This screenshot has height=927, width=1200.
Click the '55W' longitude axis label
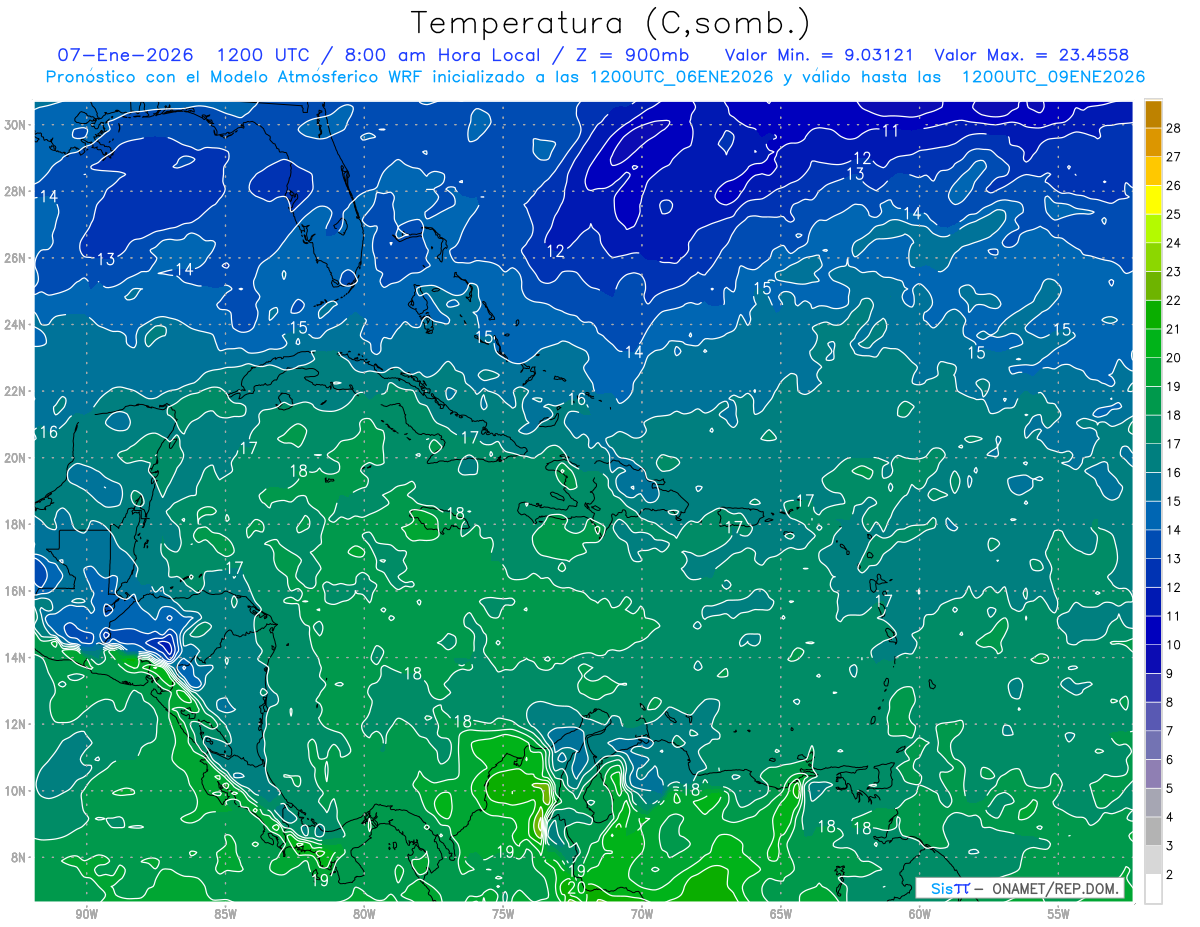[1059, 914]
